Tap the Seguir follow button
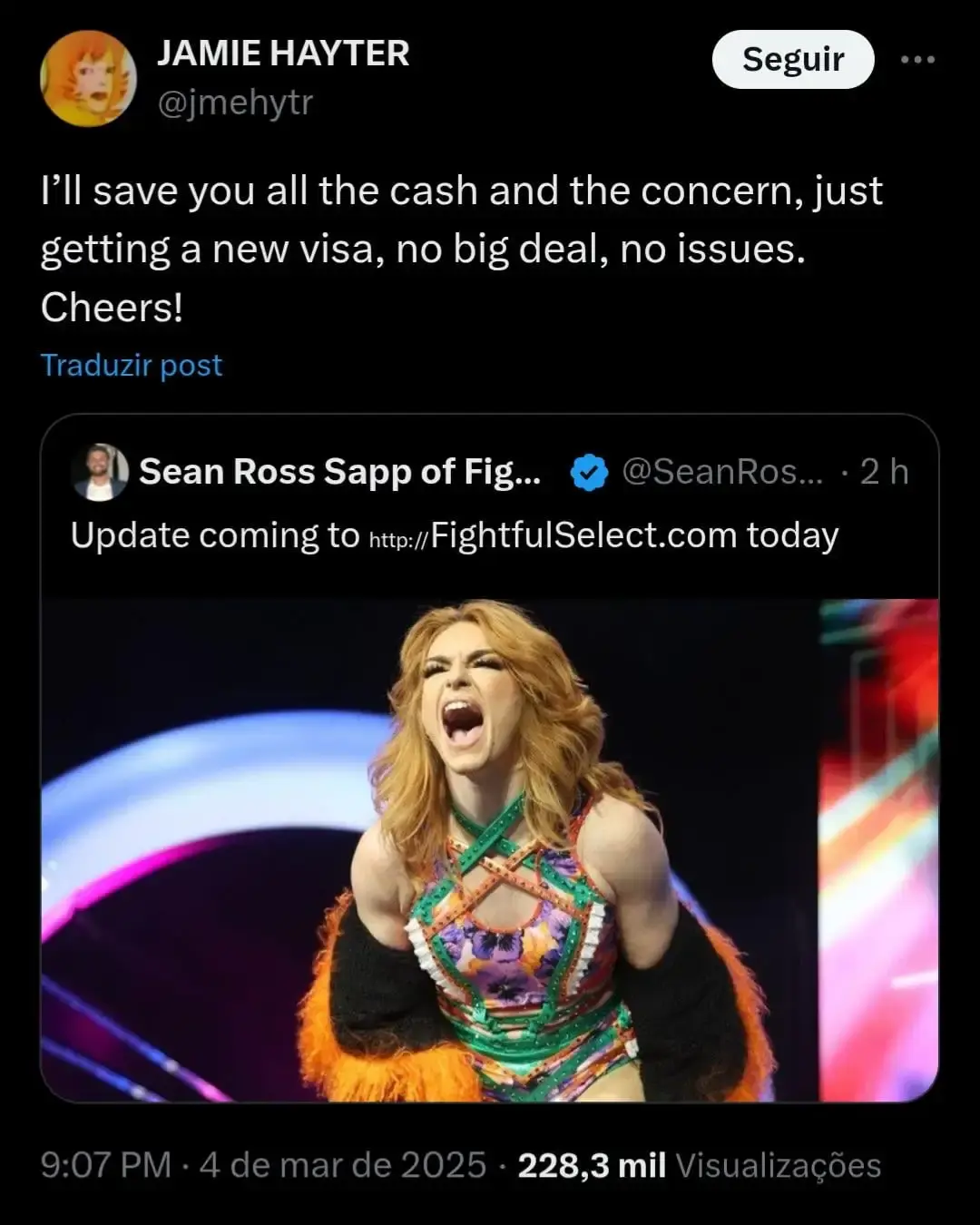This screenshot has height=1225, width=980. point(793,59)
